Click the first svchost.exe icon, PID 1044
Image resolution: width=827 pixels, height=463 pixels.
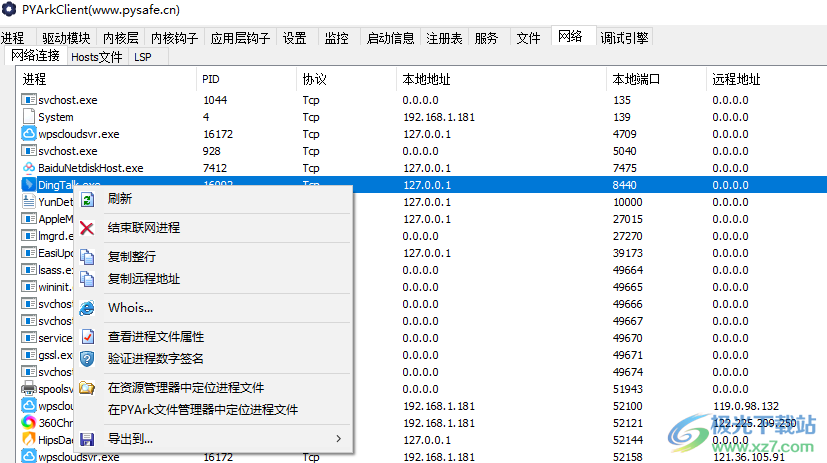pyautogui.click(x=28, y=100)
